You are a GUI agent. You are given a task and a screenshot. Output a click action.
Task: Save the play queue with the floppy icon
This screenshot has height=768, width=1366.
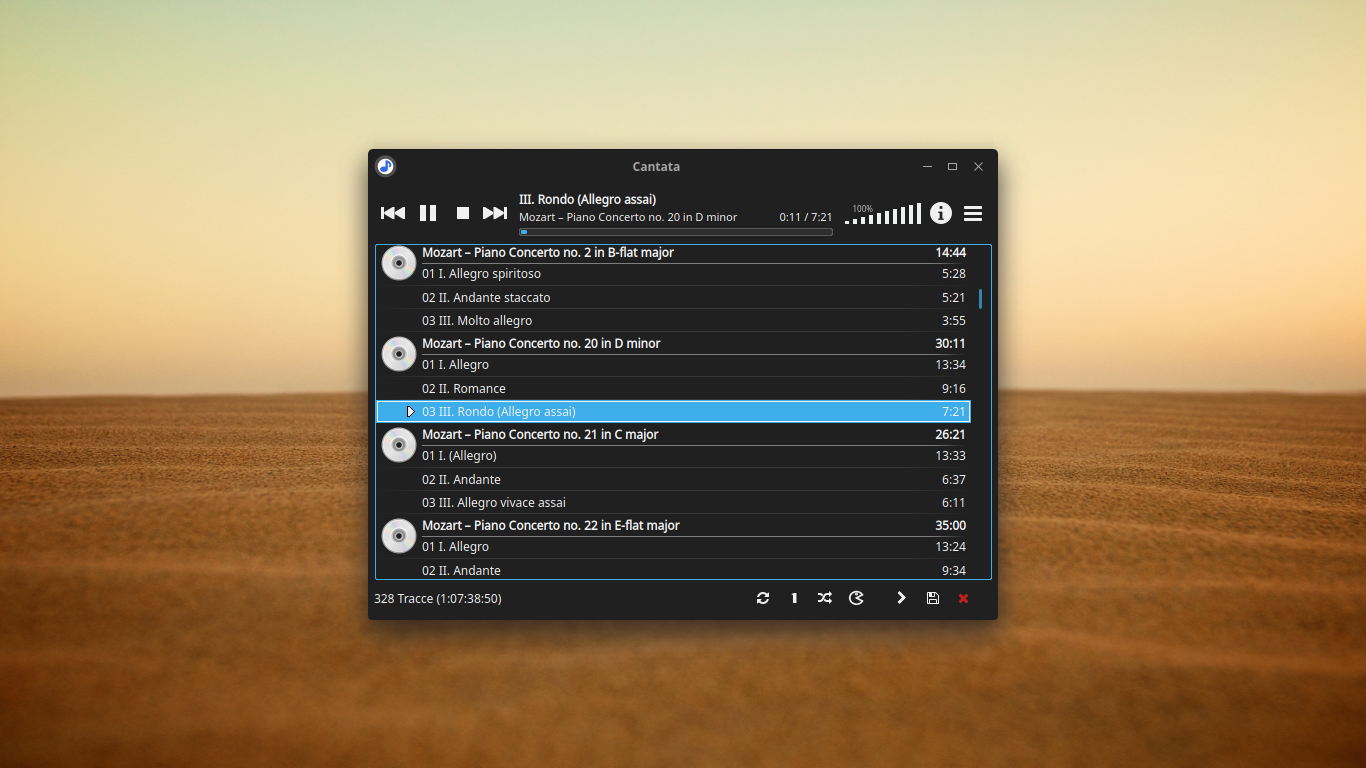(x=933, y=598)
